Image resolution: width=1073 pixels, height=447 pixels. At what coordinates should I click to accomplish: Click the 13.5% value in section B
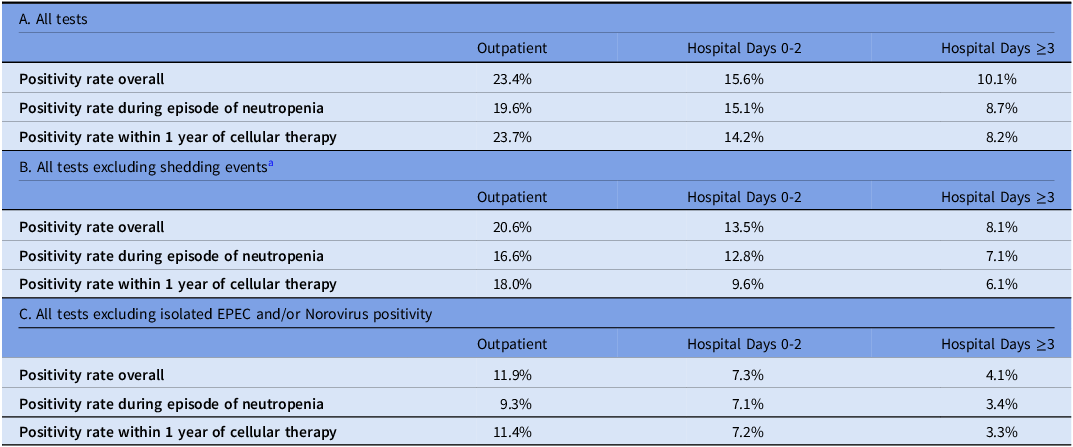coord(747,227)
